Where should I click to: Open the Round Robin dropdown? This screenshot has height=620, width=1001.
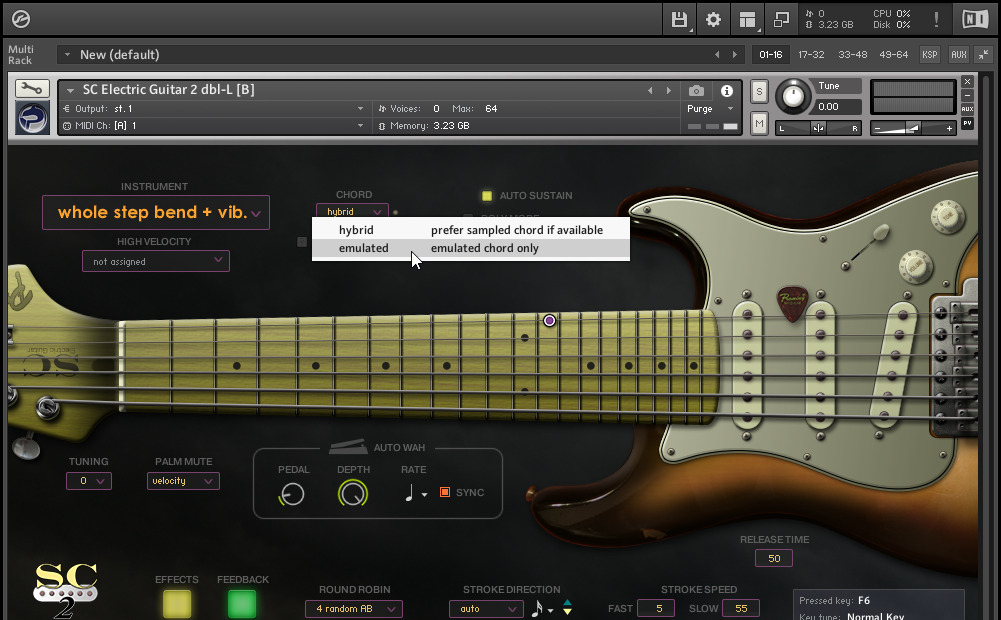[x=354, y=609]
